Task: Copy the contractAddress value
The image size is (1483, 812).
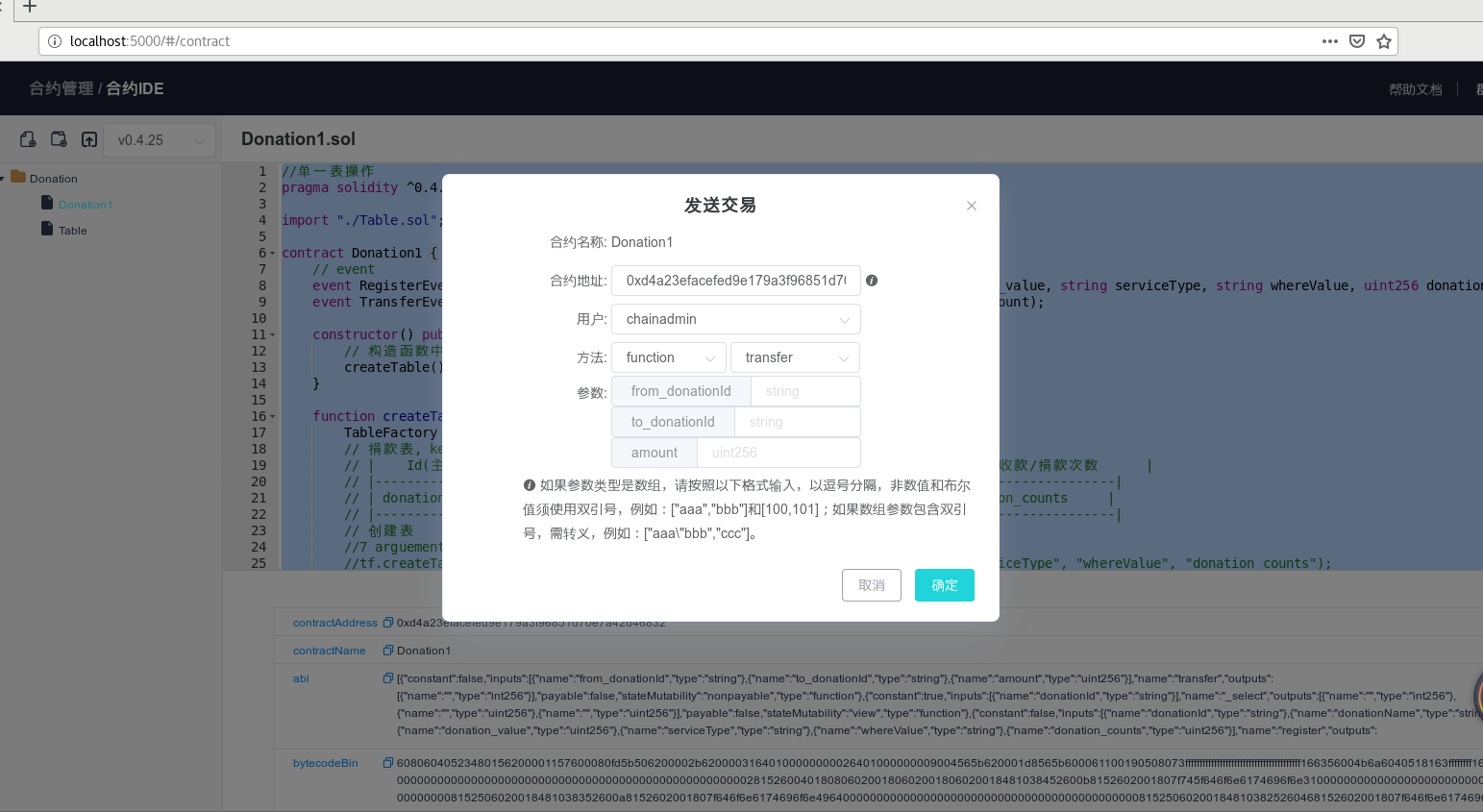Action: tap(387, 622)
